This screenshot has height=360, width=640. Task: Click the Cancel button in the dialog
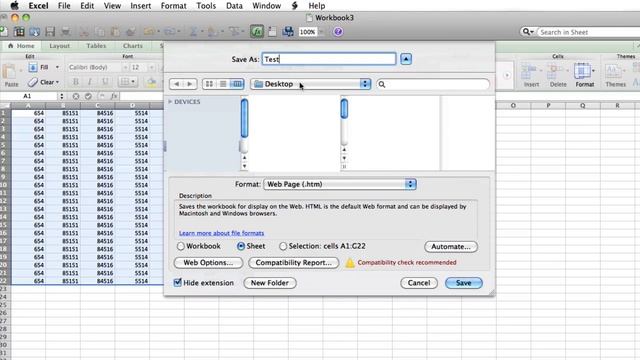[x=419, y=283]
